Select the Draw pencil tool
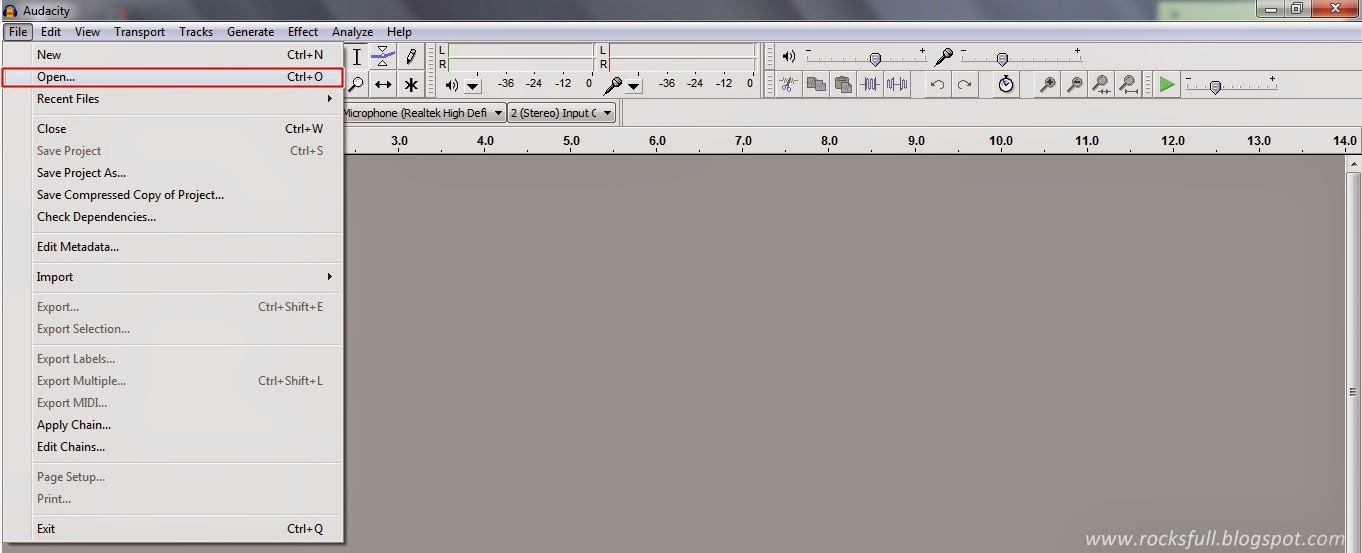The height and width of the screenshot is (553, 1362). point(410,57)
